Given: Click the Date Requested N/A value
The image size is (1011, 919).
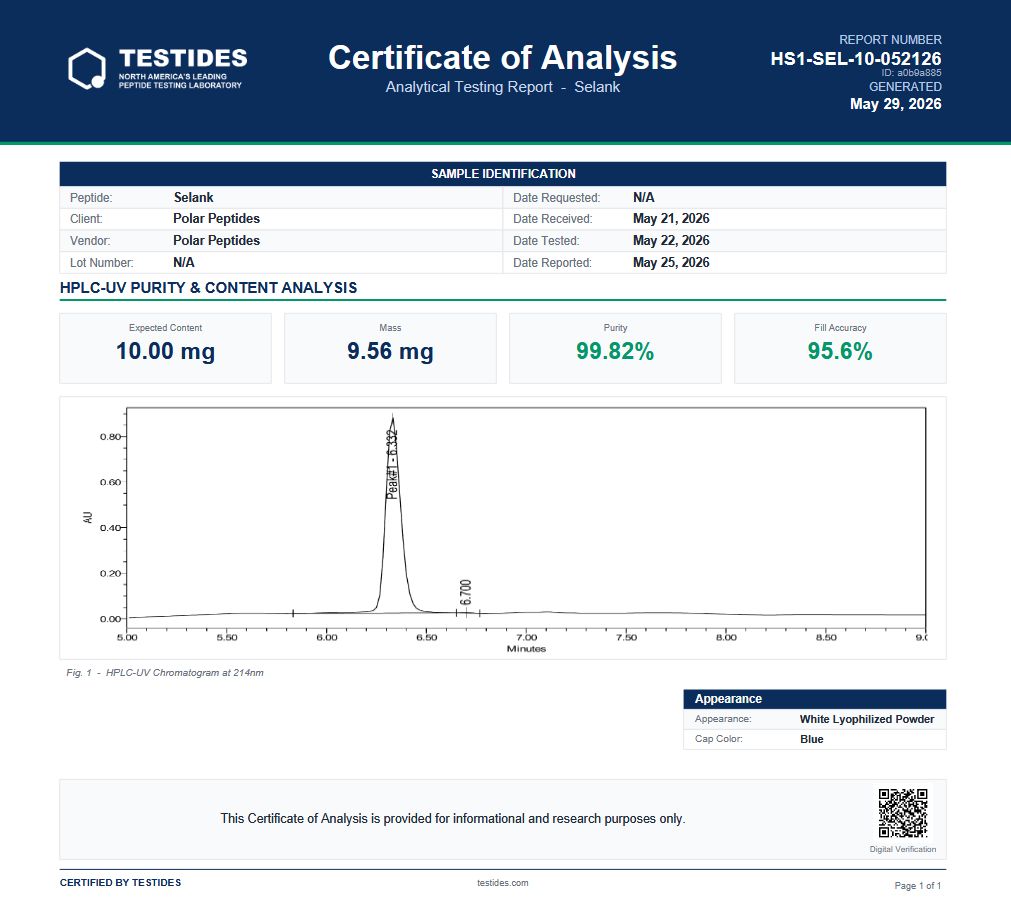Looking at the screenshot, I should [643, 197].
